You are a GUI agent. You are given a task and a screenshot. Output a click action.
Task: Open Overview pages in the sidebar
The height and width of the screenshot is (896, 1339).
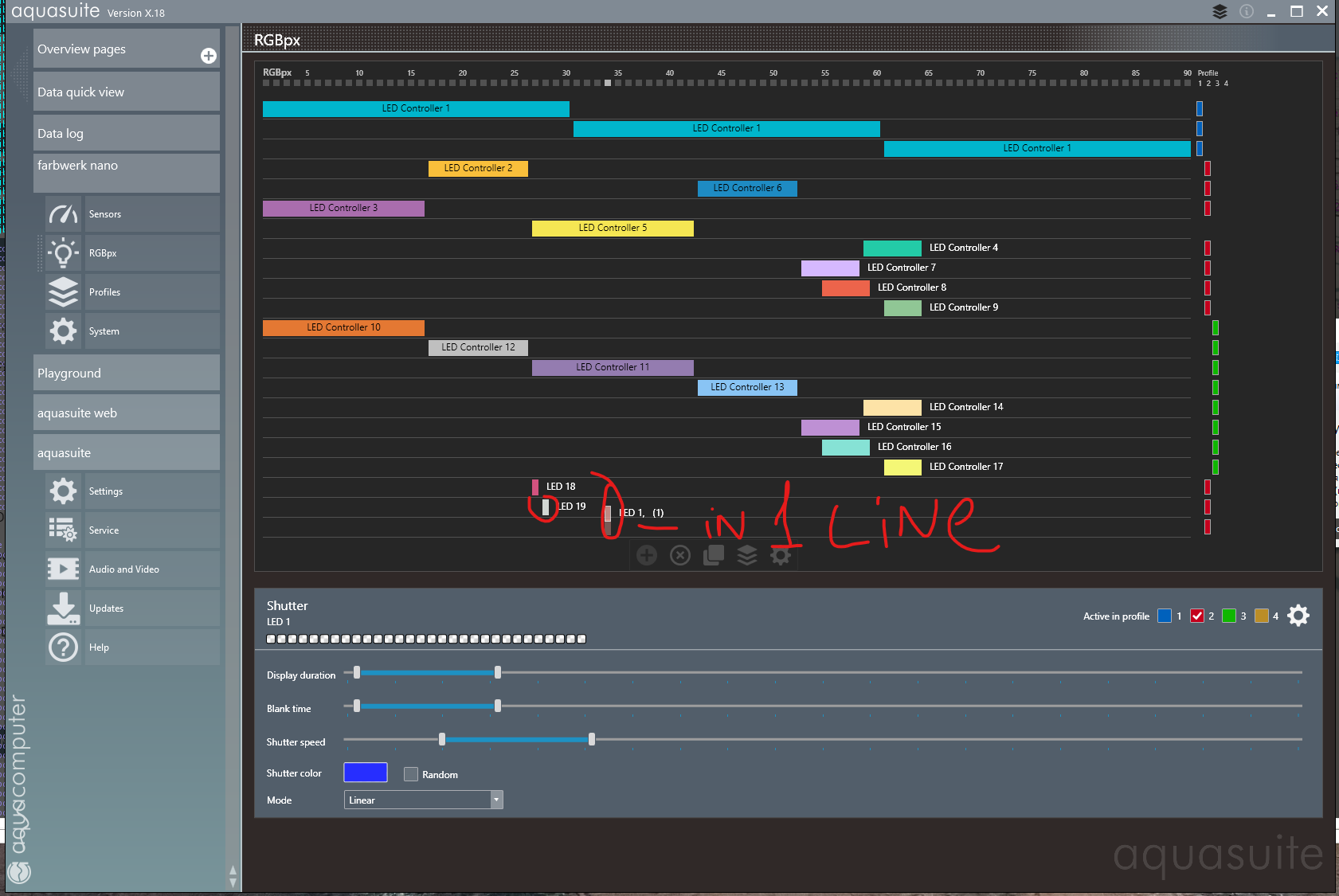click(x=127, y=49)
